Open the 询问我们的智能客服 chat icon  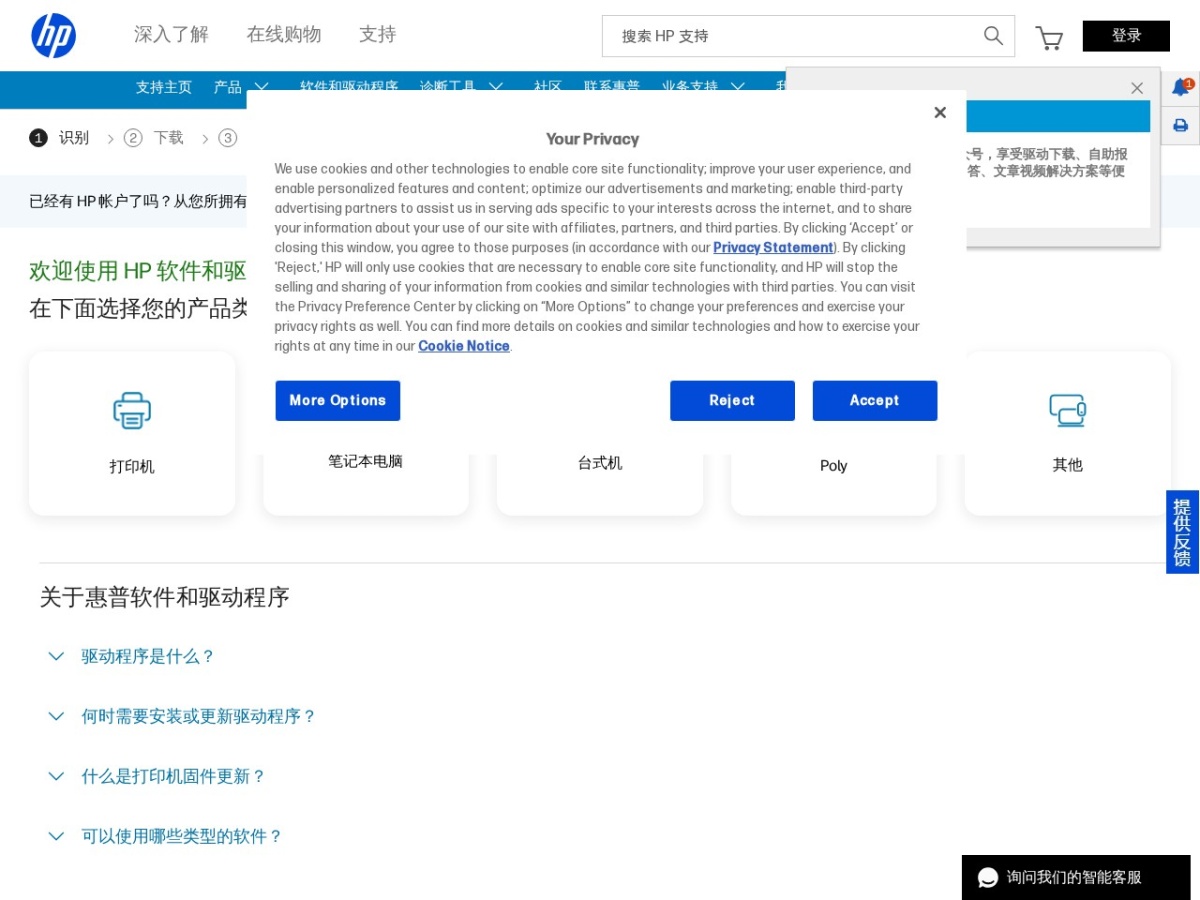[x=988, y=877]
